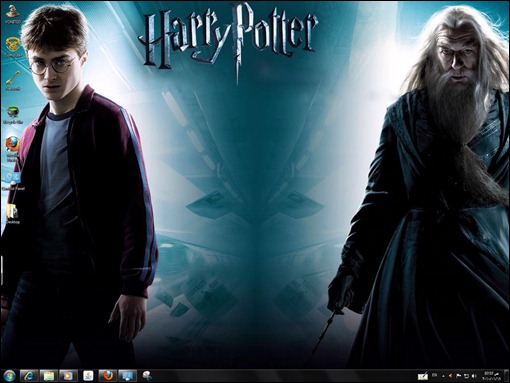Image resolution: width=510 pixels, height=383 pixels.
Task: Open the network connection tray icon
Action: (466, 376)
